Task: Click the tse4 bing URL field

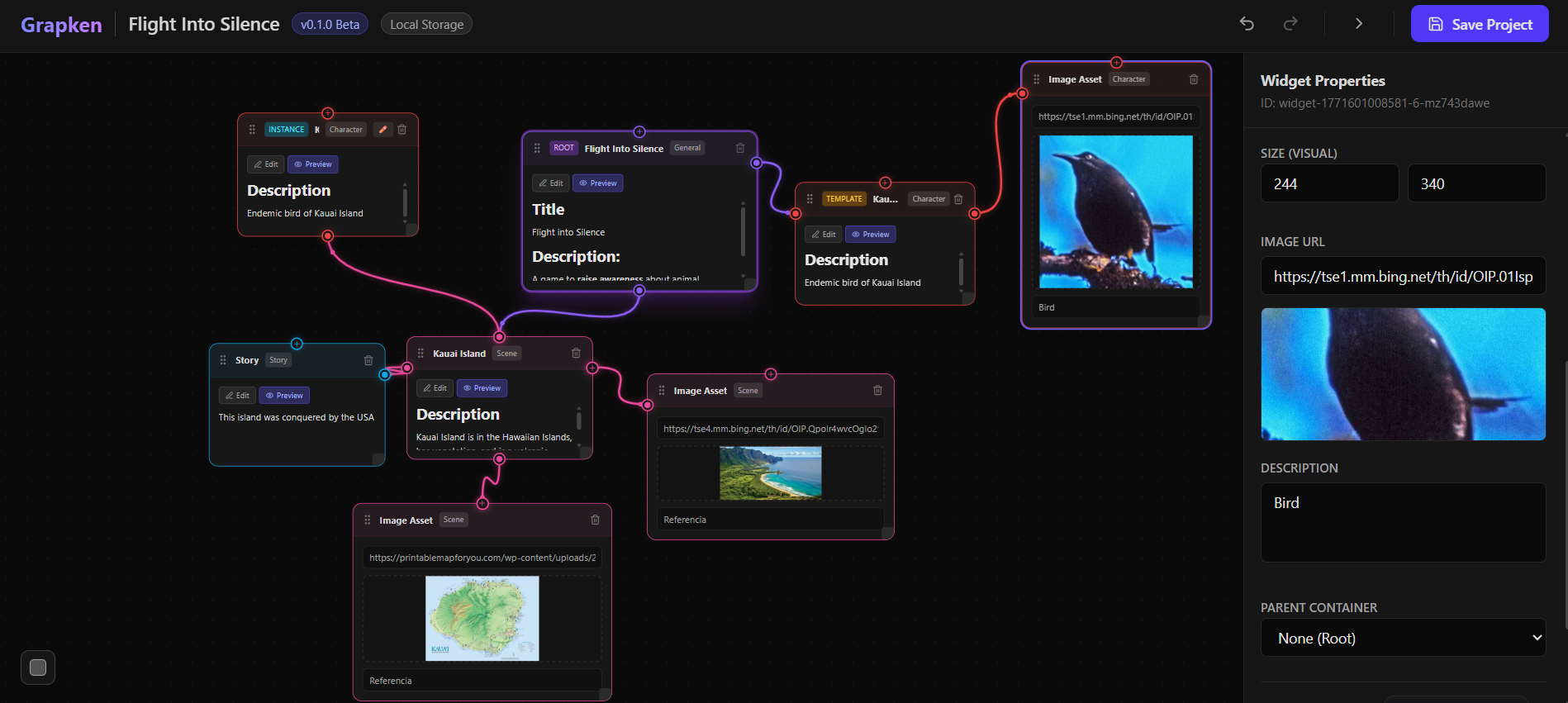Action: point(771,429)
